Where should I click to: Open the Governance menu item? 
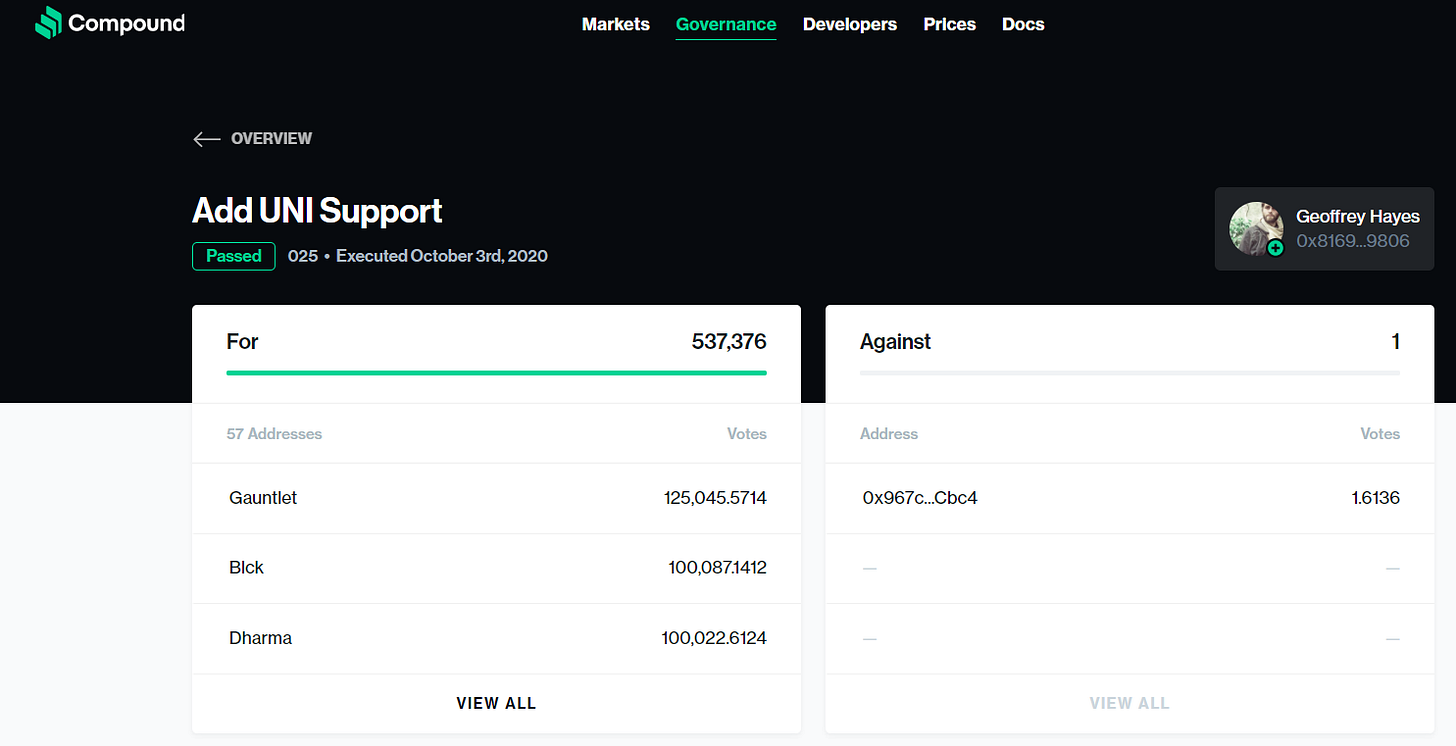[726, 24]
